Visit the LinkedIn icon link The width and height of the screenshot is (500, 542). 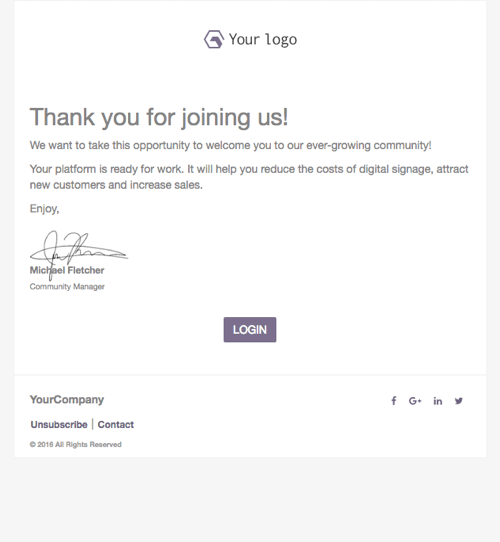click(437, 401)
